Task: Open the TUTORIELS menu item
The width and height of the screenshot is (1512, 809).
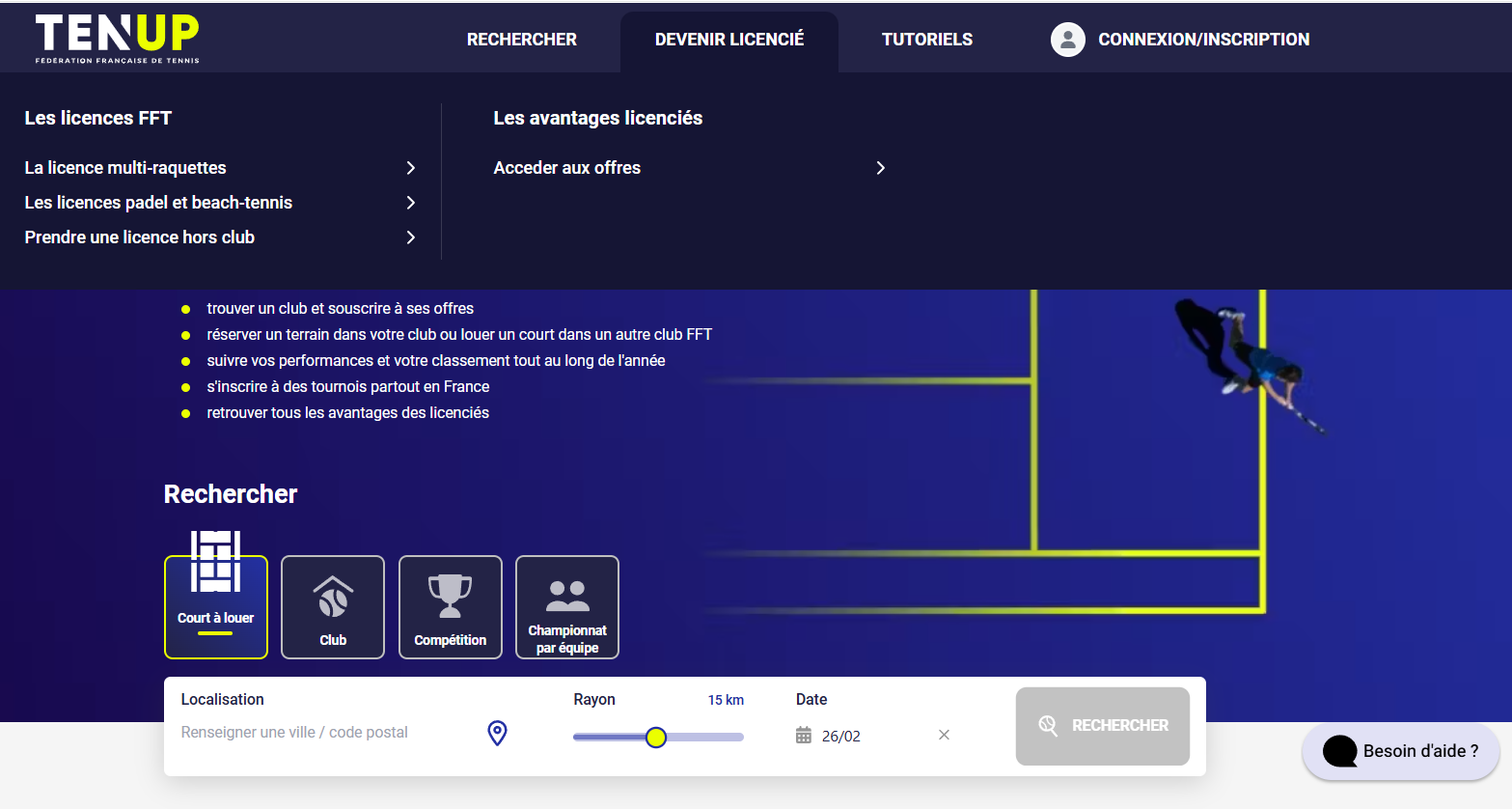Action: pyautogui.click(x=926, y=40)
